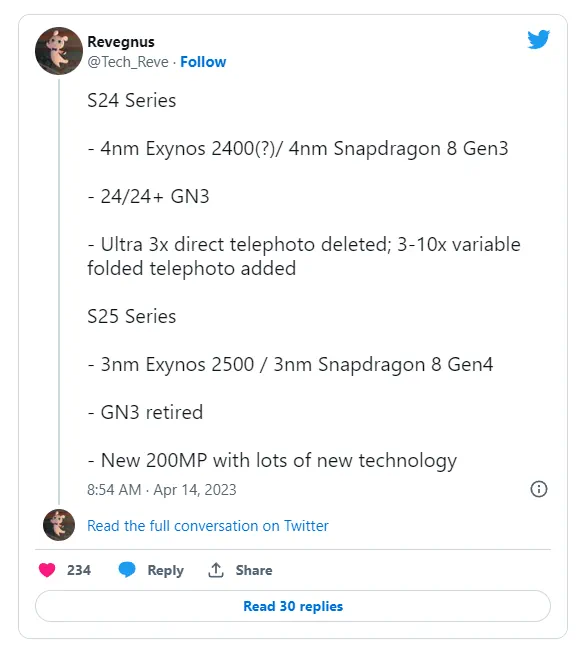582x652 pixels.
Task: Open Revegnus's large profile avatar
Action: [59, 51]
